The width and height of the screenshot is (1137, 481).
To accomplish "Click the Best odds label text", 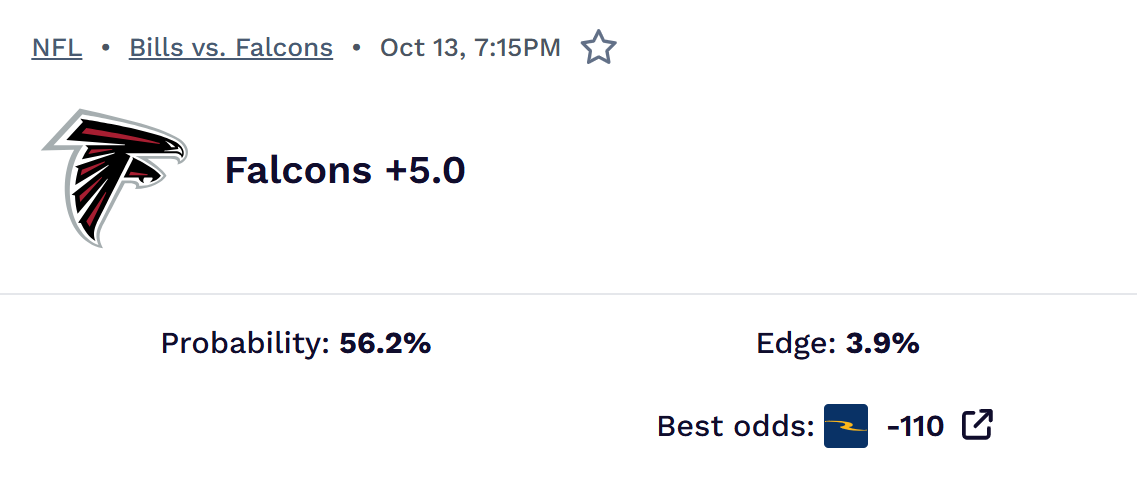I will [x=735, y=427].
